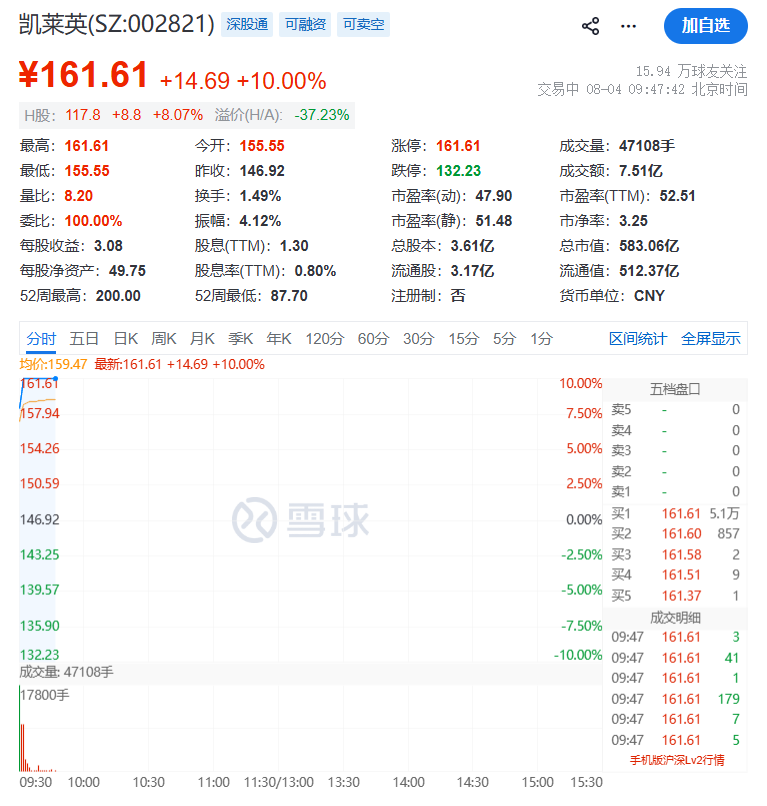Switch to the 1分 interval chart
The width and height of the screenshot is (767, 806).
point(541,339)
